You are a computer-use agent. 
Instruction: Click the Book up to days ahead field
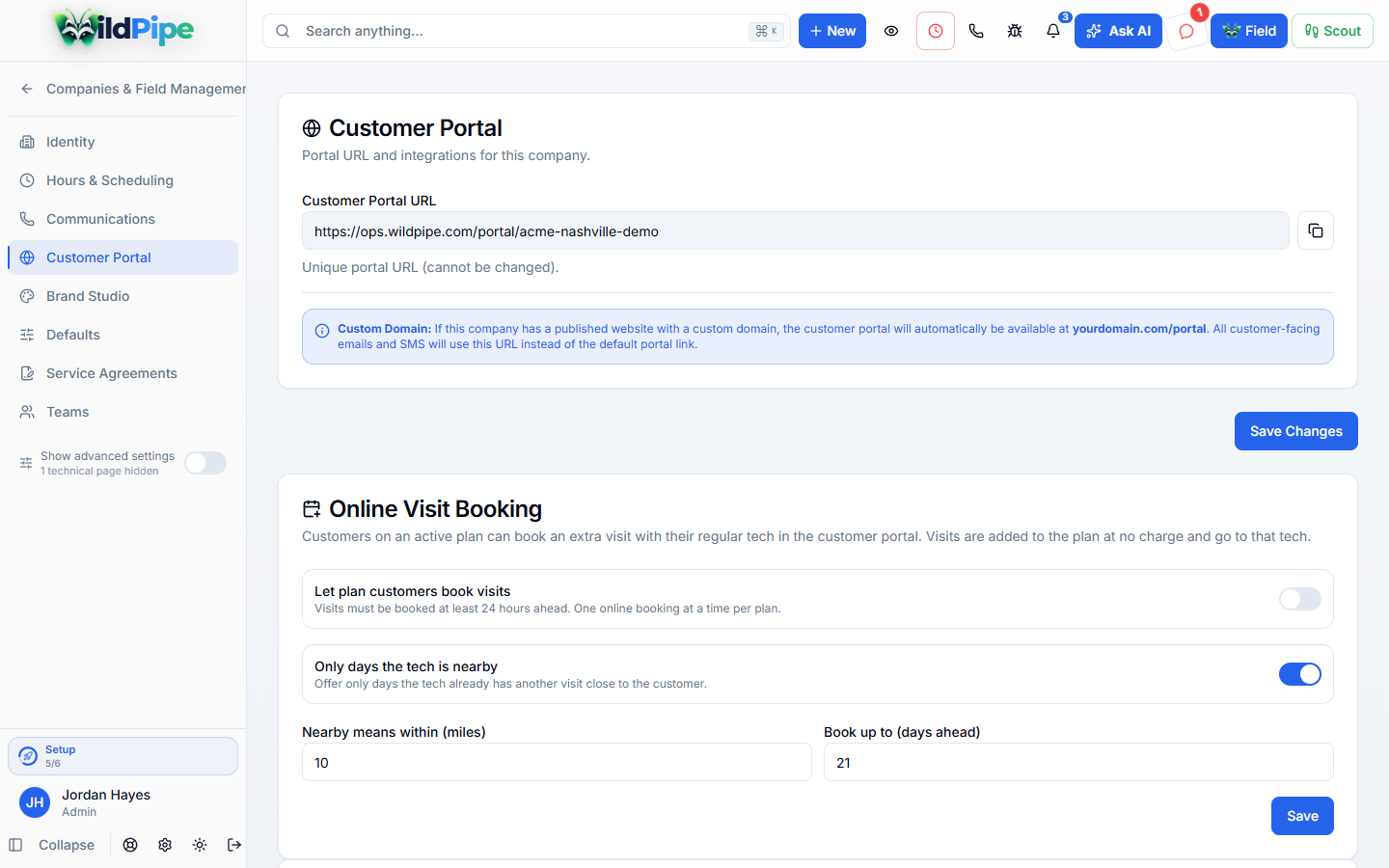pos(1078,762)
